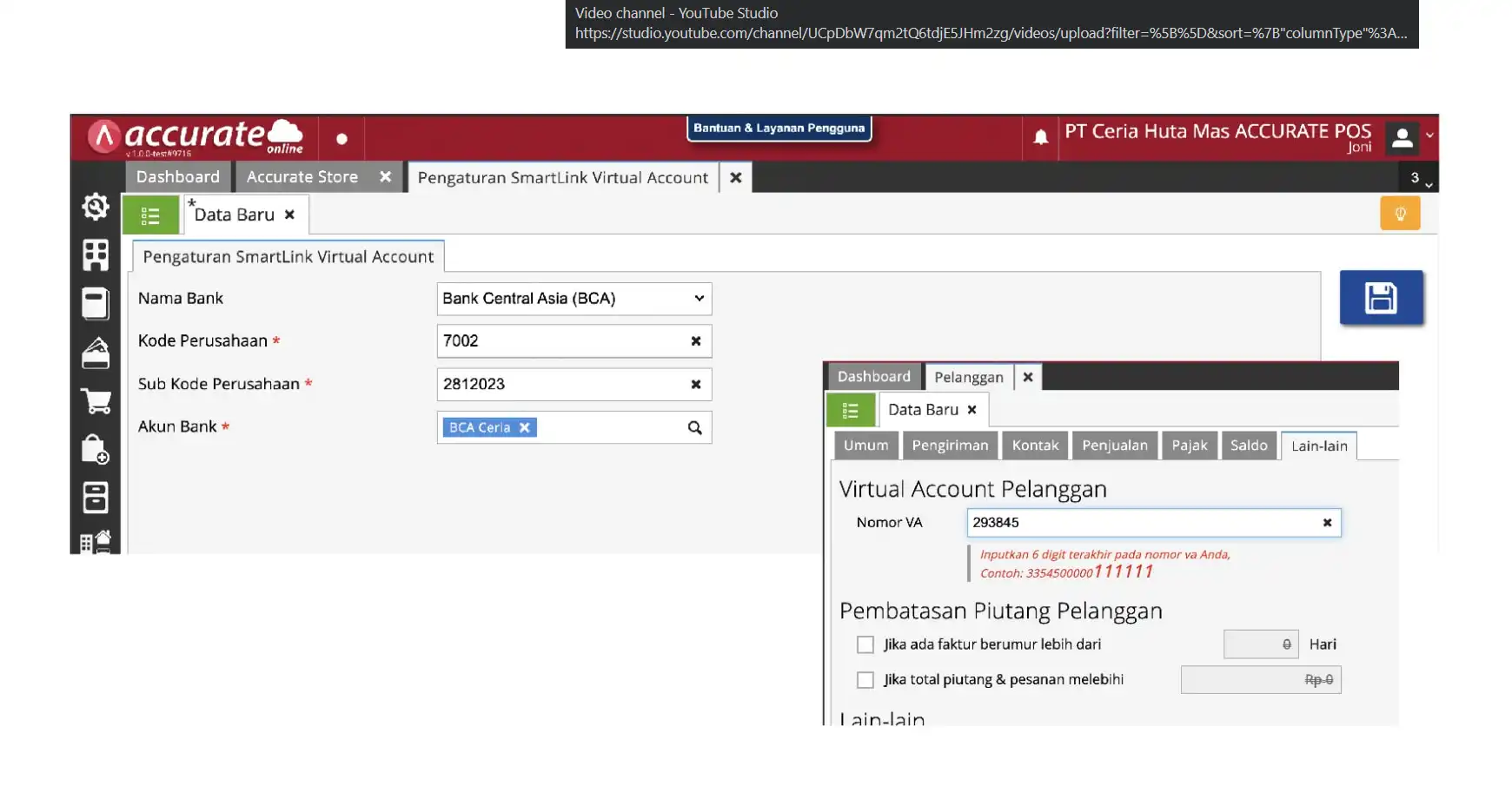Switch to Dashboard tab in the Pelanggan window
This screenshot has width=1512, height=799.
[874, 377]
